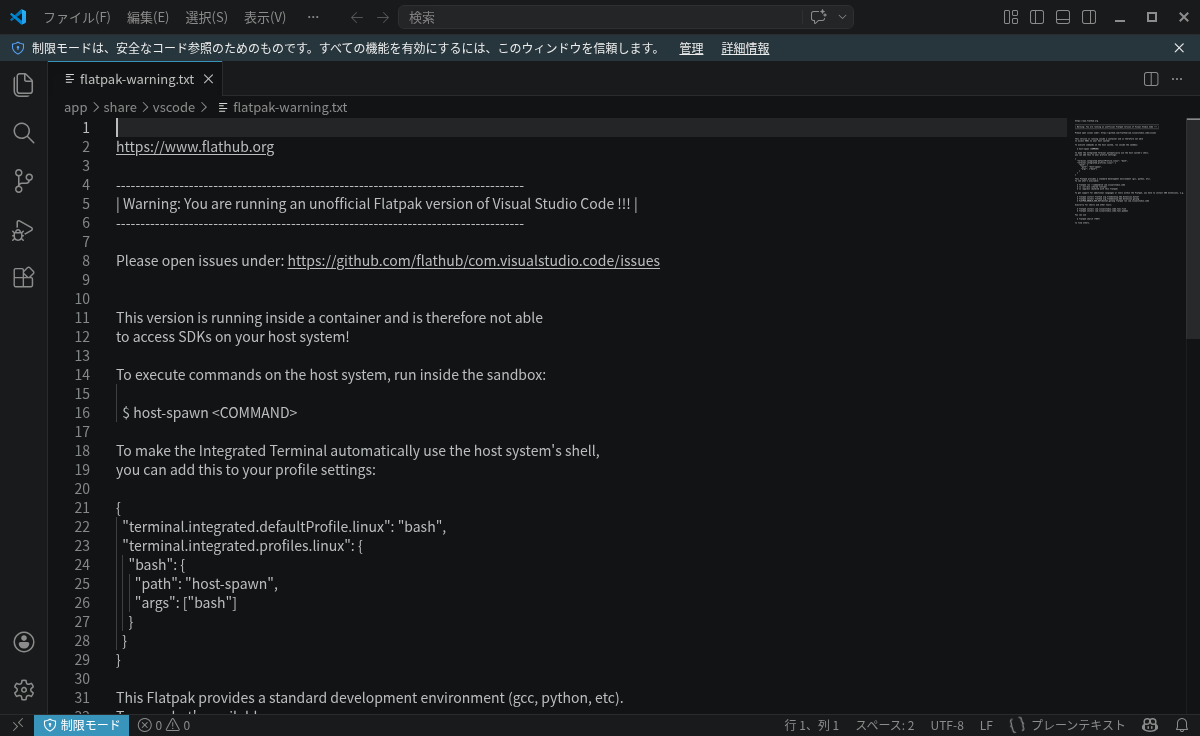The image size is (1200, 736).
Task: Open the Extensions view
Action: [23, 278]
